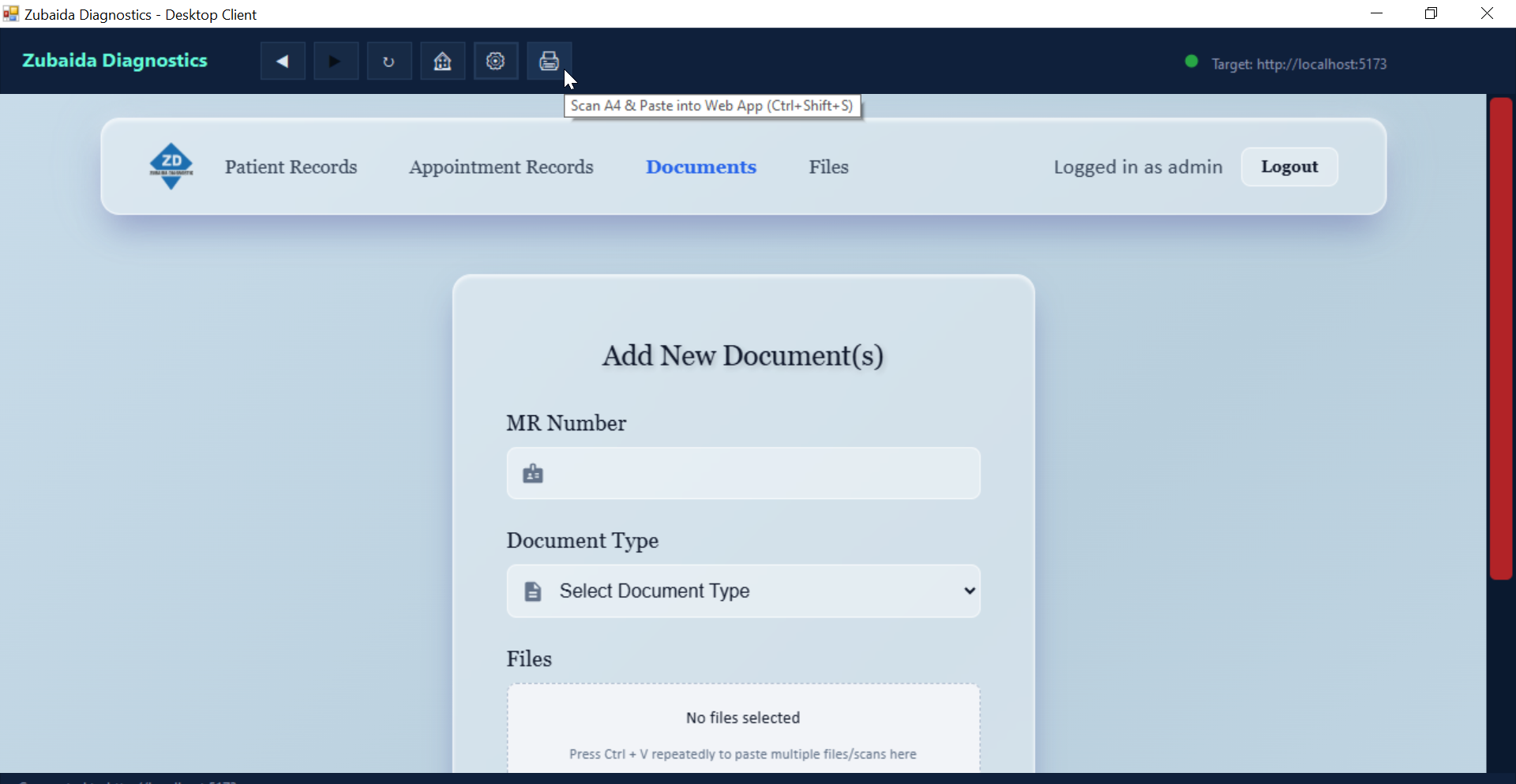The height and width of the screenshot is (784, 1516).
Task: Click the Target localhost:5173 text
Action: 1299,64
